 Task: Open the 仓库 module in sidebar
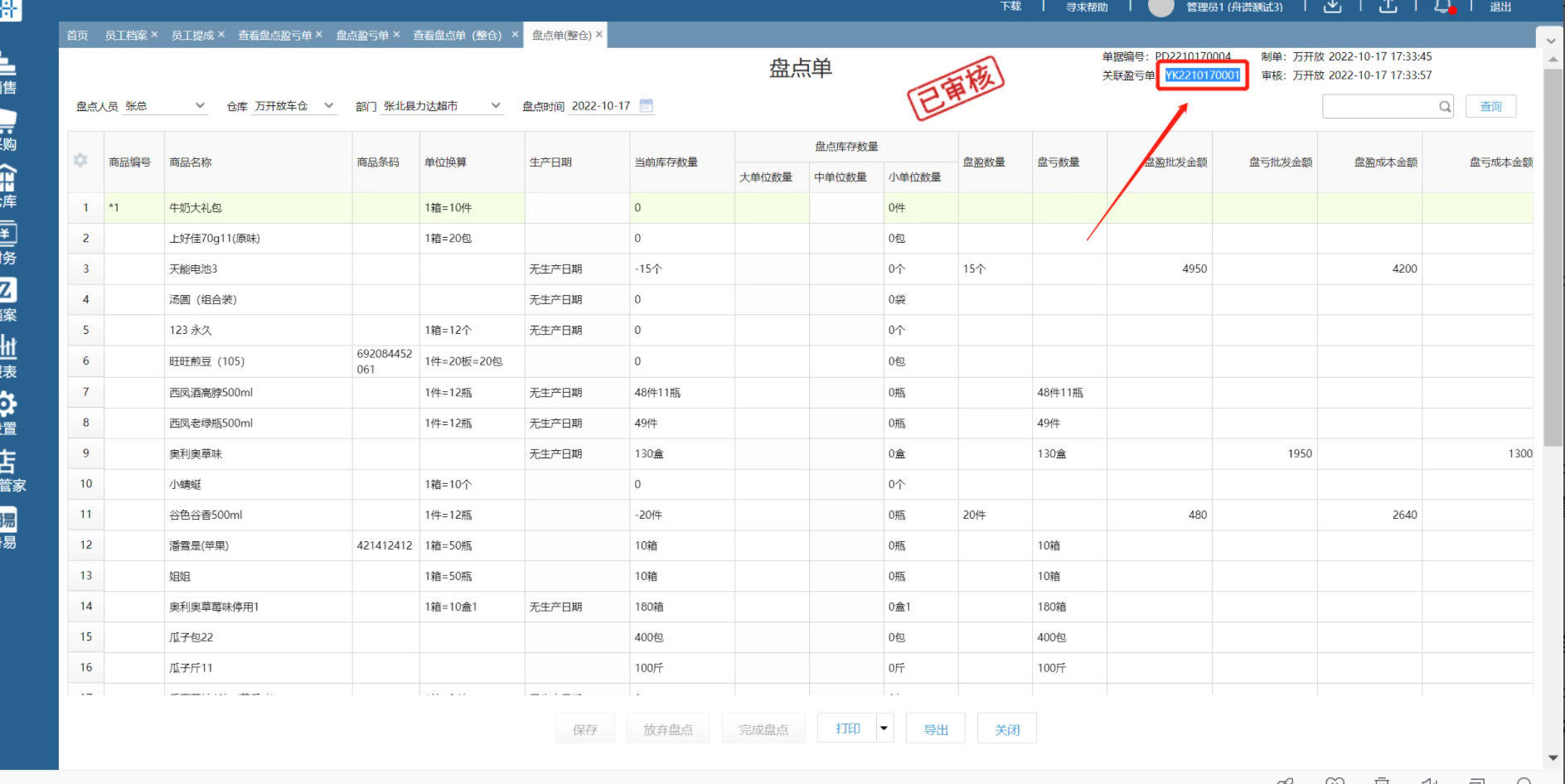[8, 186]
